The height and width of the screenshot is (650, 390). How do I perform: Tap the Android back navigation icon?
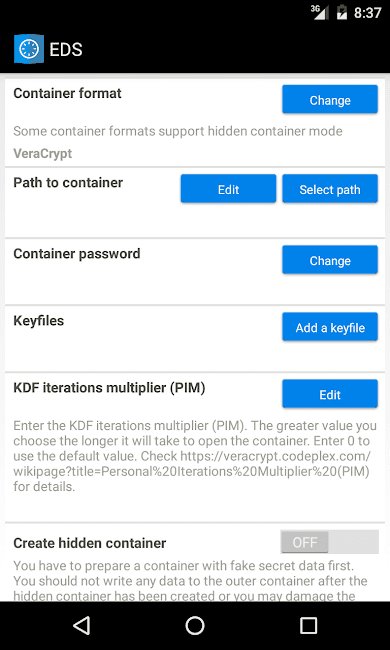click(82, 626)
